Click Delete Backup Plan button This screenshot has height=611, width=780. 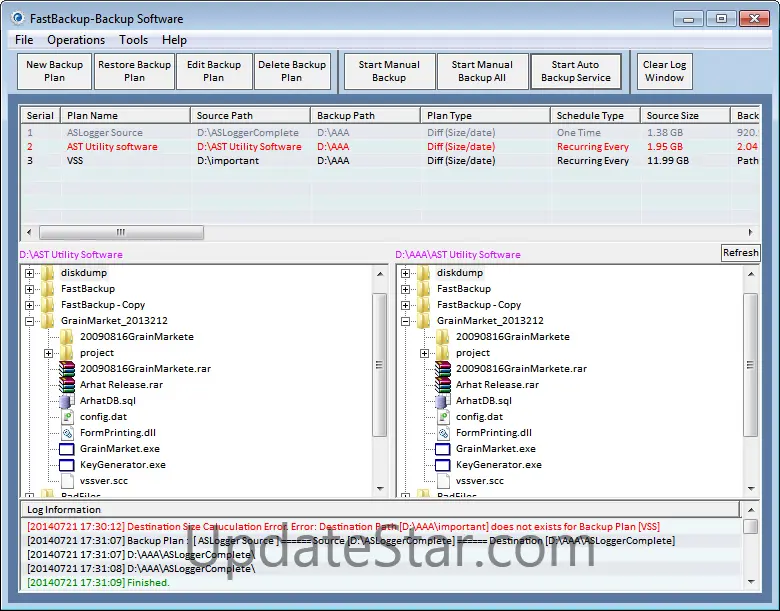[x=292, y=71]
